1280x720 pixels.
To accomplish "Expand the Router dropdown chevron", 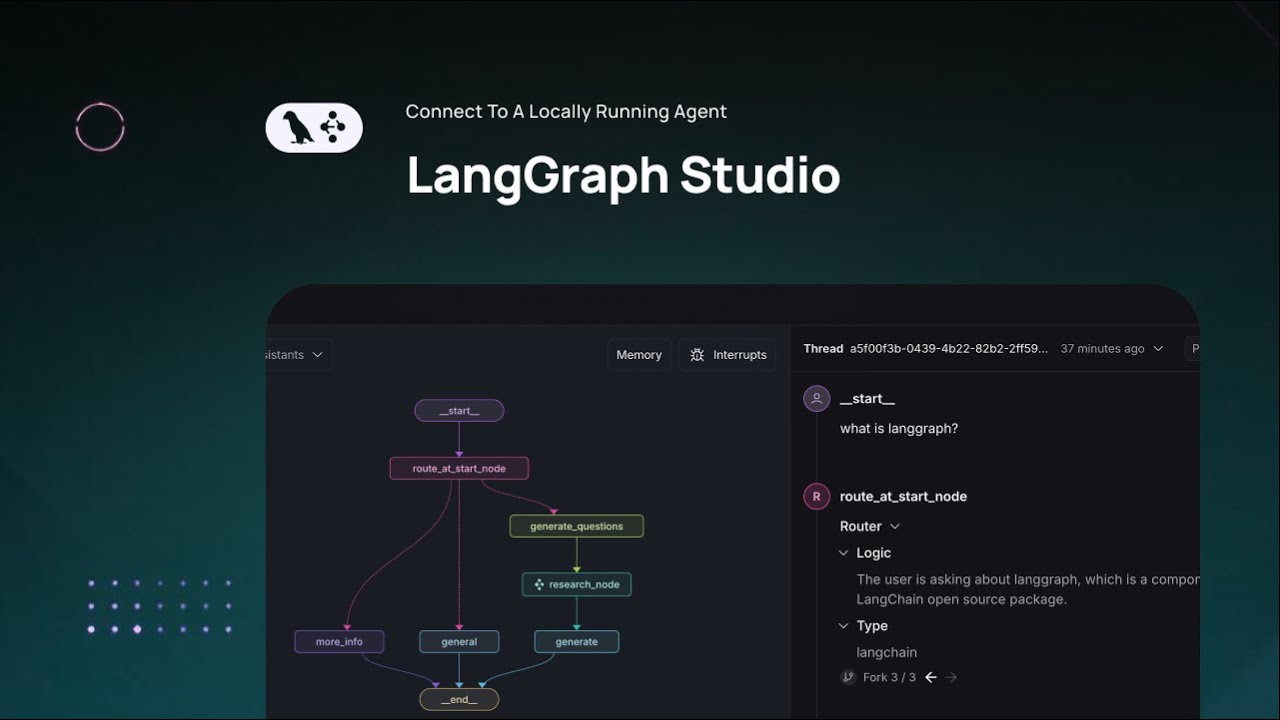I will tap(895, 526).
